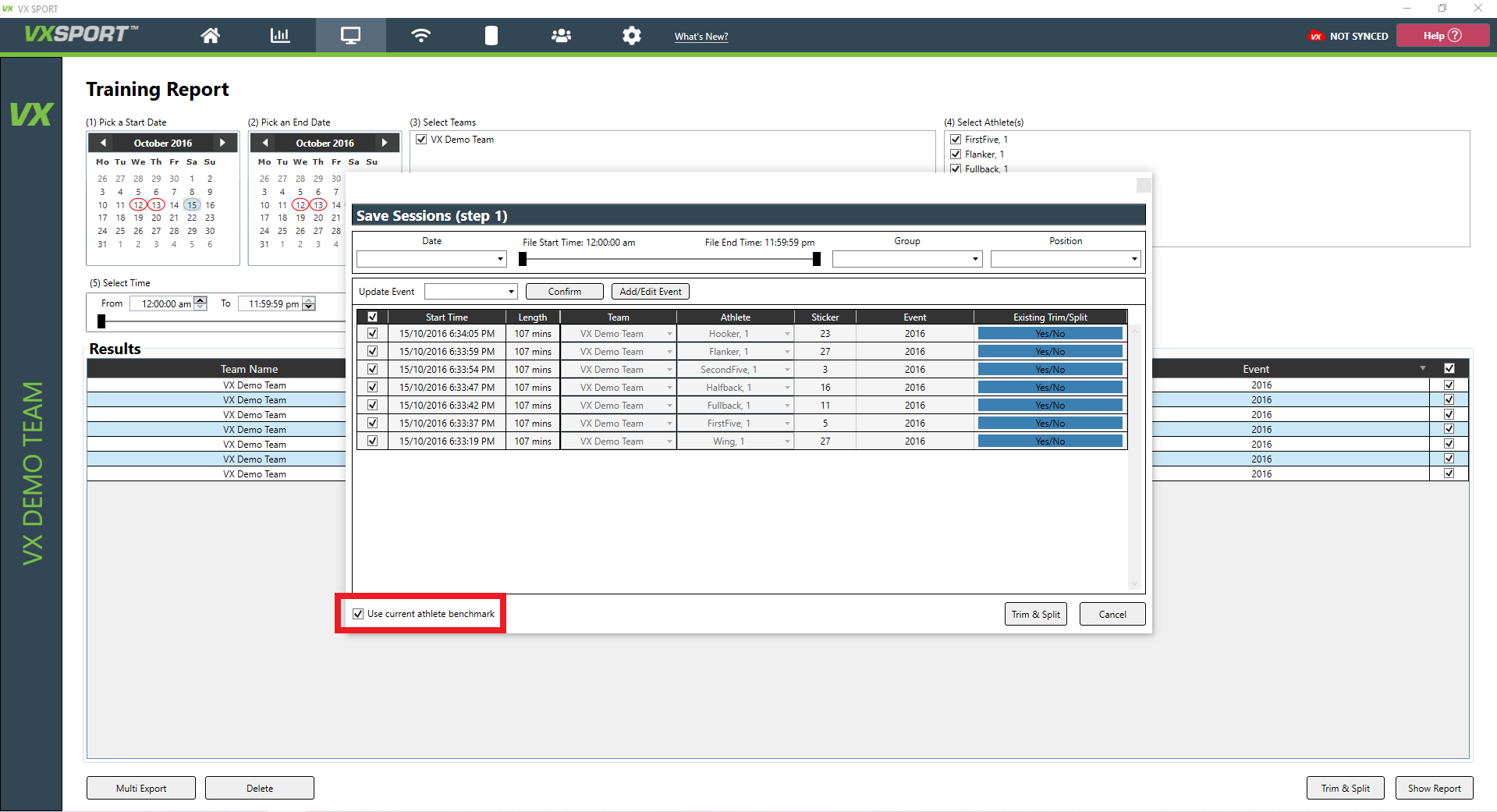This screenshot has height=812, width=1497.
Task: Select October 15 in start date calendar
Action: pyautogui.click(x=192, y=205)
